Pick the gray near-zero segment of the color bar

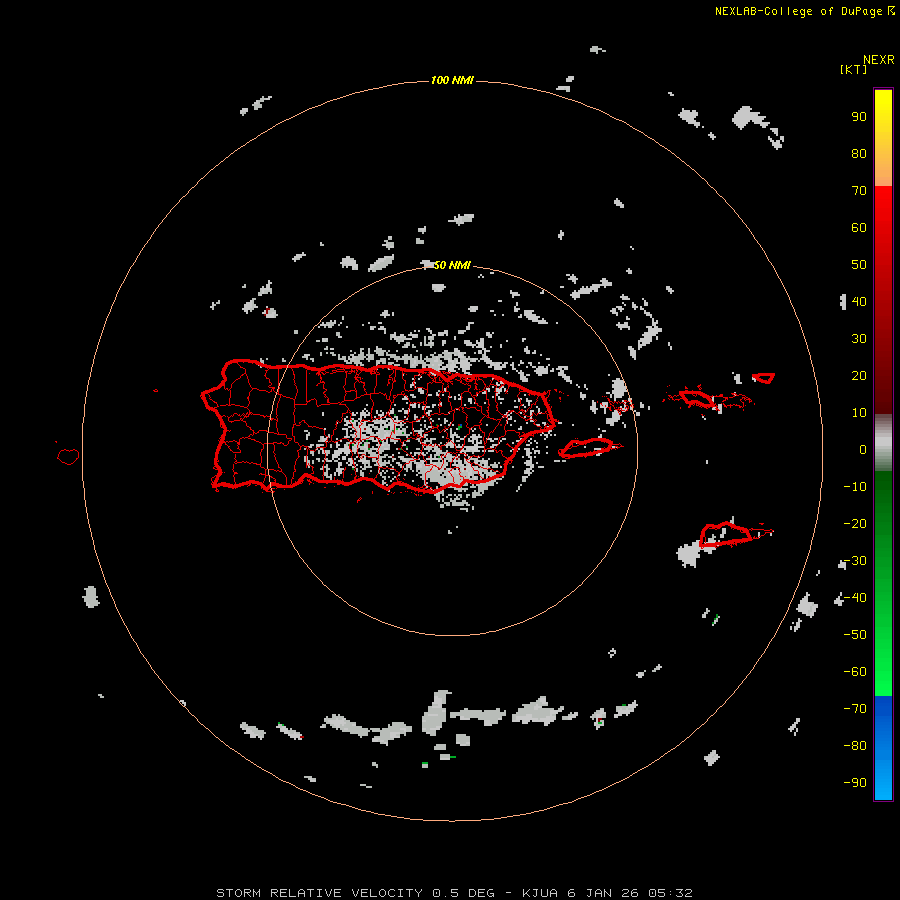883,443
